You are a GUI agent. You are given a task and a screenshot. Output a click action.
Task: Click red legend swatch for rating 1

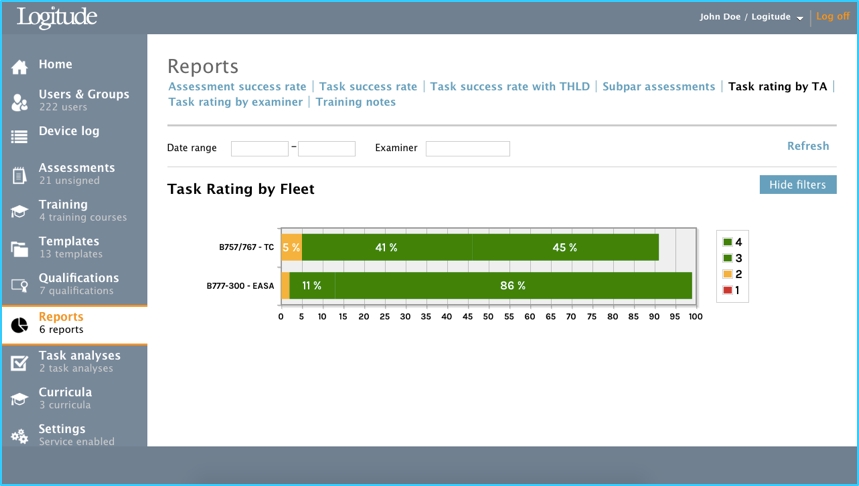click(x=728, y=290)
